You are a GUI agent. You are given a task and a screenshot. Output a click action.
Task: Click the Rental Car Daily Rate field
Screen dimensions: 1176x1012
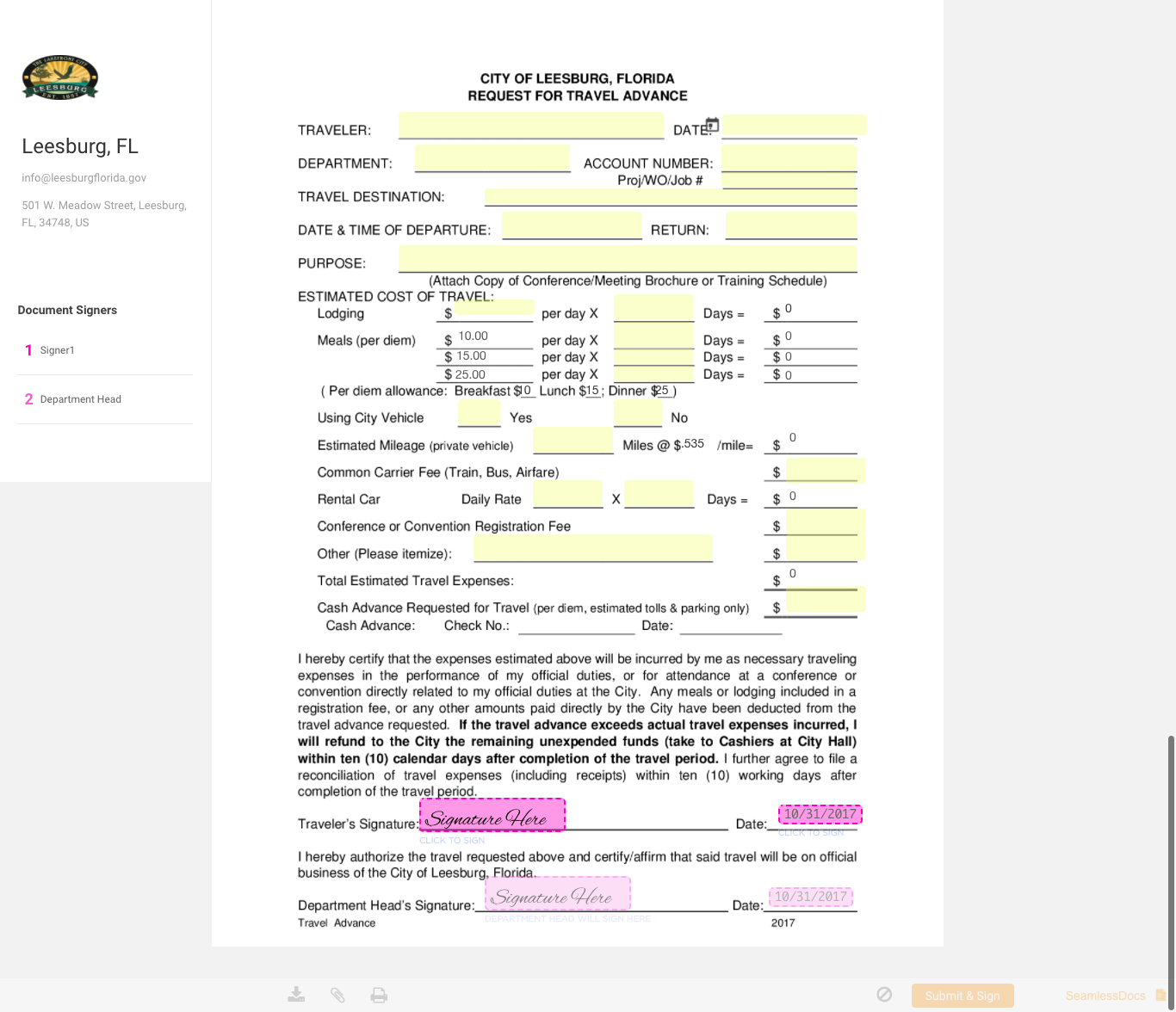coord(568,494)
